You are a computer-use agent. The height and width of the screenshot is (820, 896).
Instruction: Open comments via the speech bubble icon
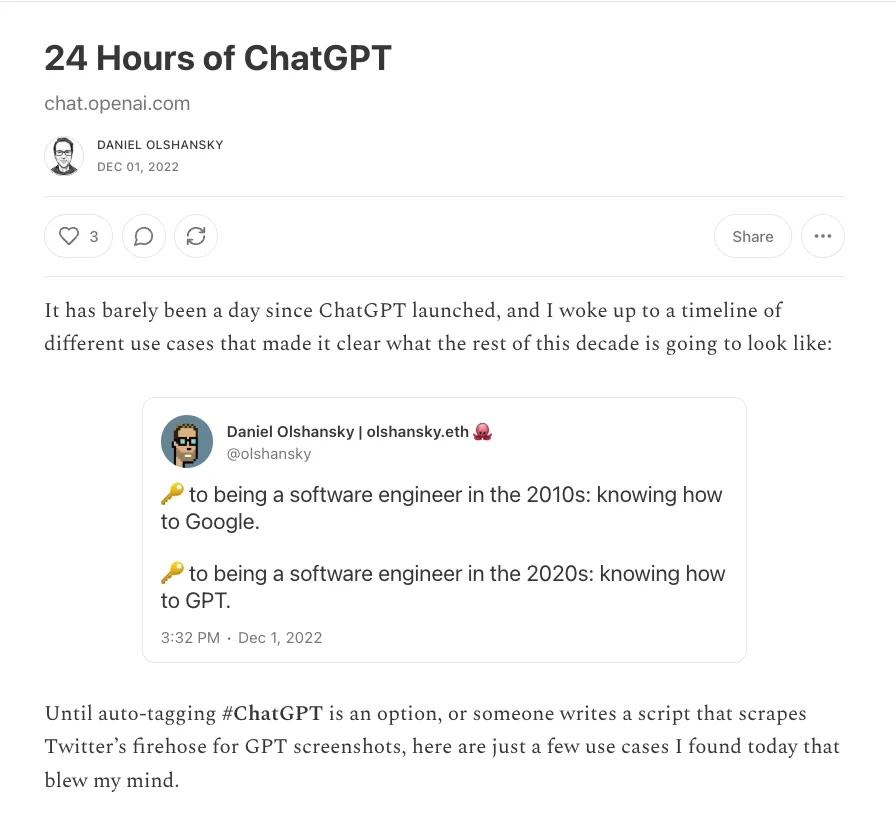click(144, 236)
